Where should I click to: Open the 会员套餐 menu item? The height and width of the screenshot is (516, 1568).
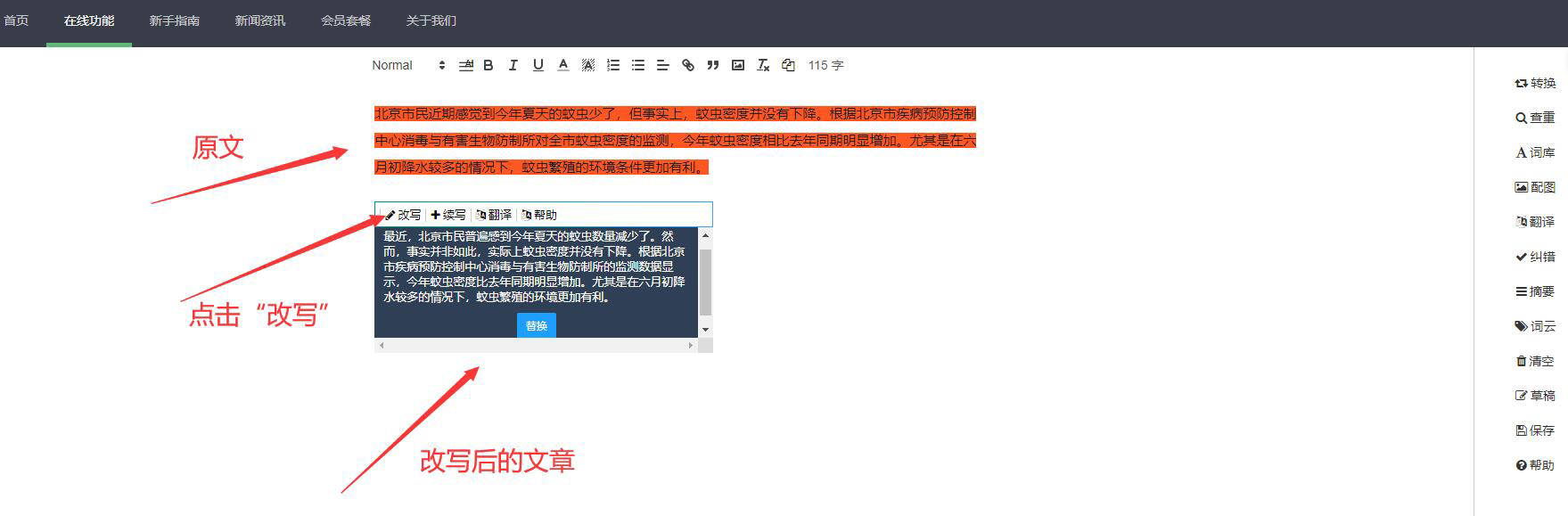(x=346, y=20)
